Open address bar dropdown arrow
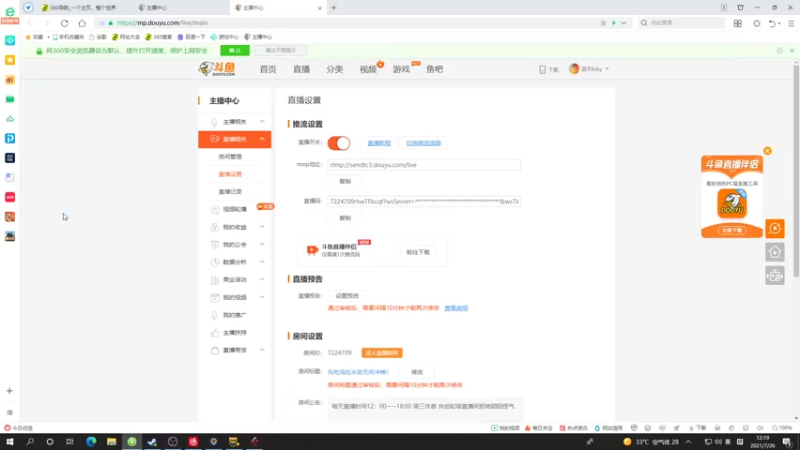This screenshot has width=800, height=450. click(623, 23)
